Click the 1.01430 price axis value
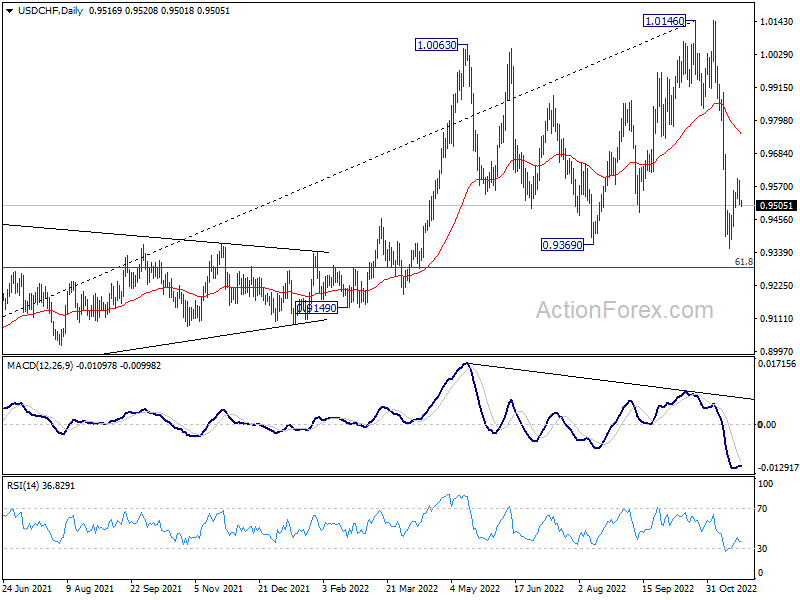 tap(777, 21)
